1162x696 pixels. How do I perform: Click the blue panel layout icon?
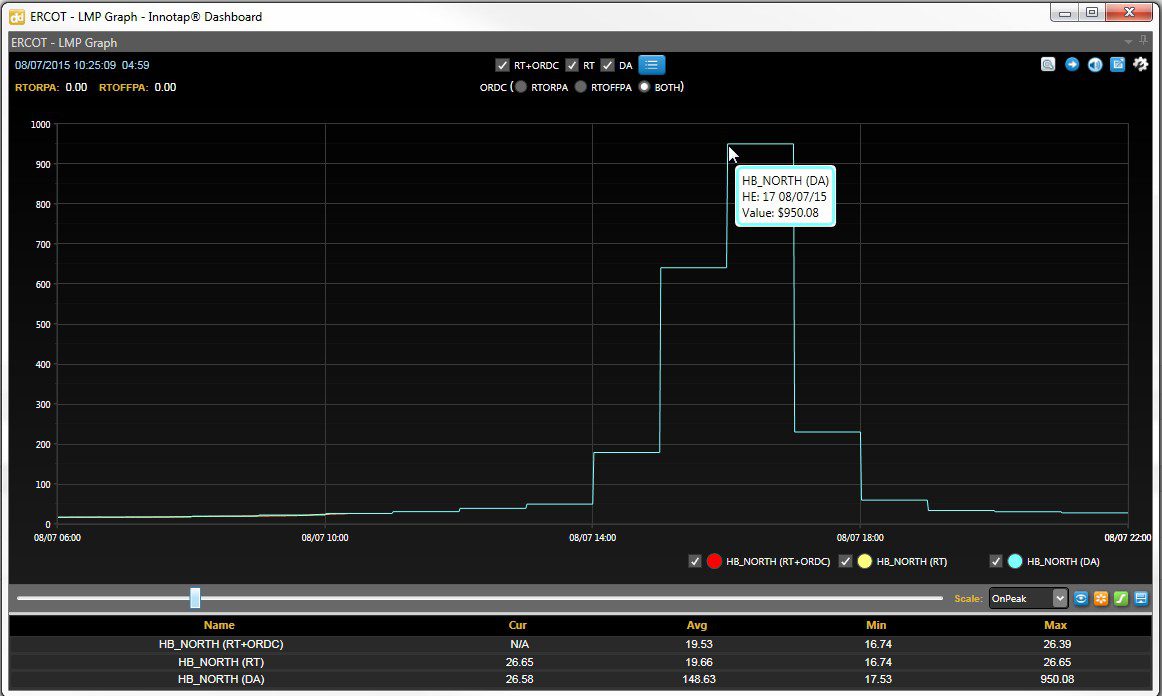click(x=1141, y=598)
